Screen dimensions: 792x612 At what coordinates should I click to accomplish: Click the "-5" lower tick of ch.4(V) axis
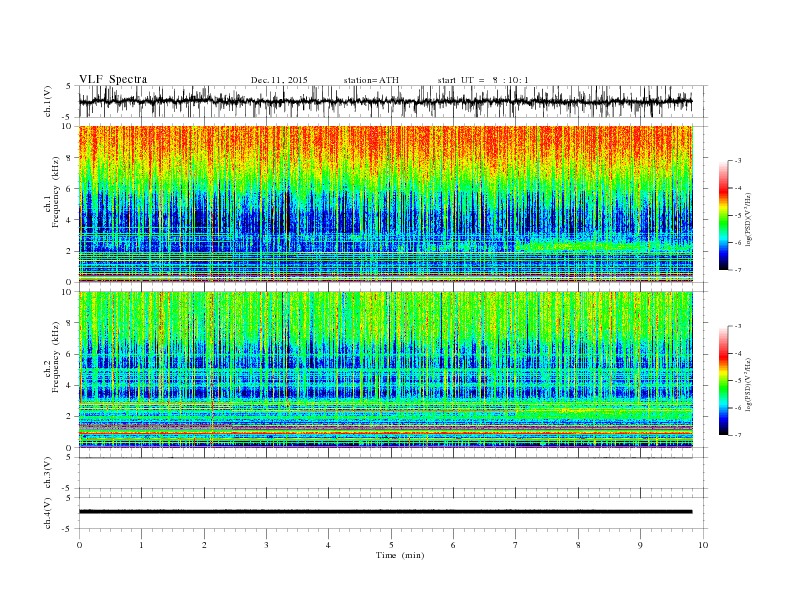[x=67, y=529]
